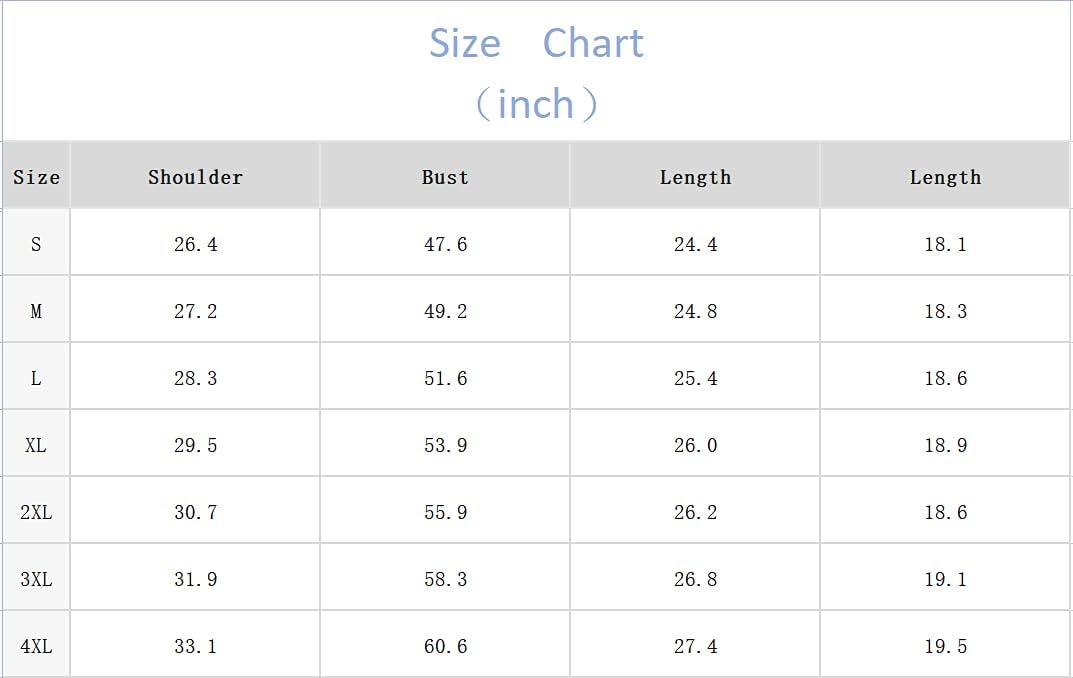Select the Shoulder column header

tap(195, 177)
